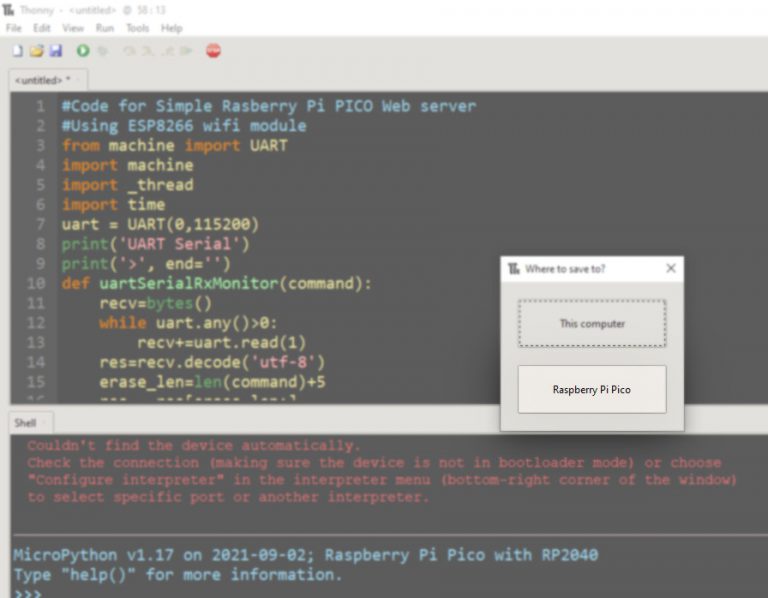Open the Tools menu
Screen dimensions: 768x598
[137, 28]
